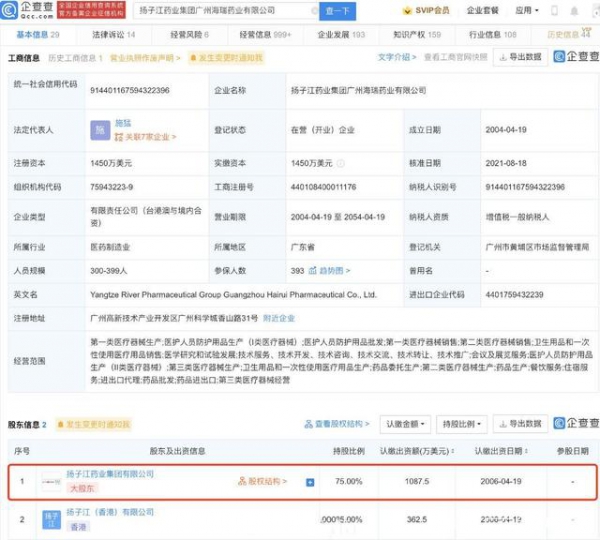Click the Qcc logo at top left
The width and height of the screenshot is (600, 540).
[27, 10]
